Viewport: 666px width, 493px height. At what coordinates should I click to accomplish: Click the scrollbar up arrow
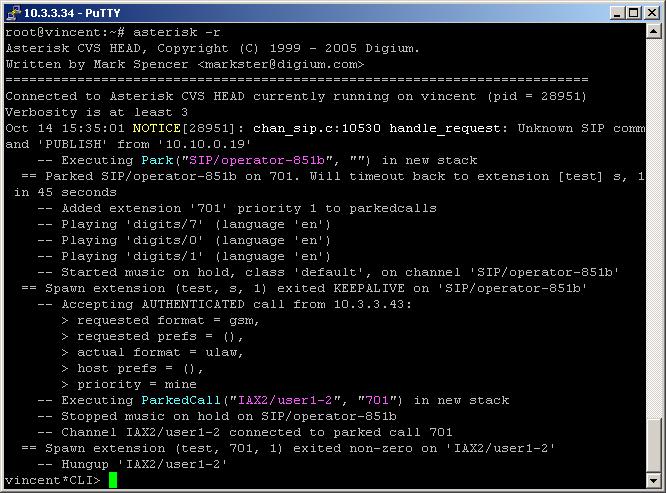point(653,33)
